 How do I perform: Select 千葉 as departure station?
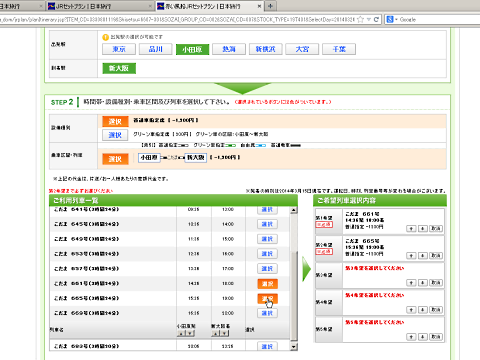click(x=339, y=49)
